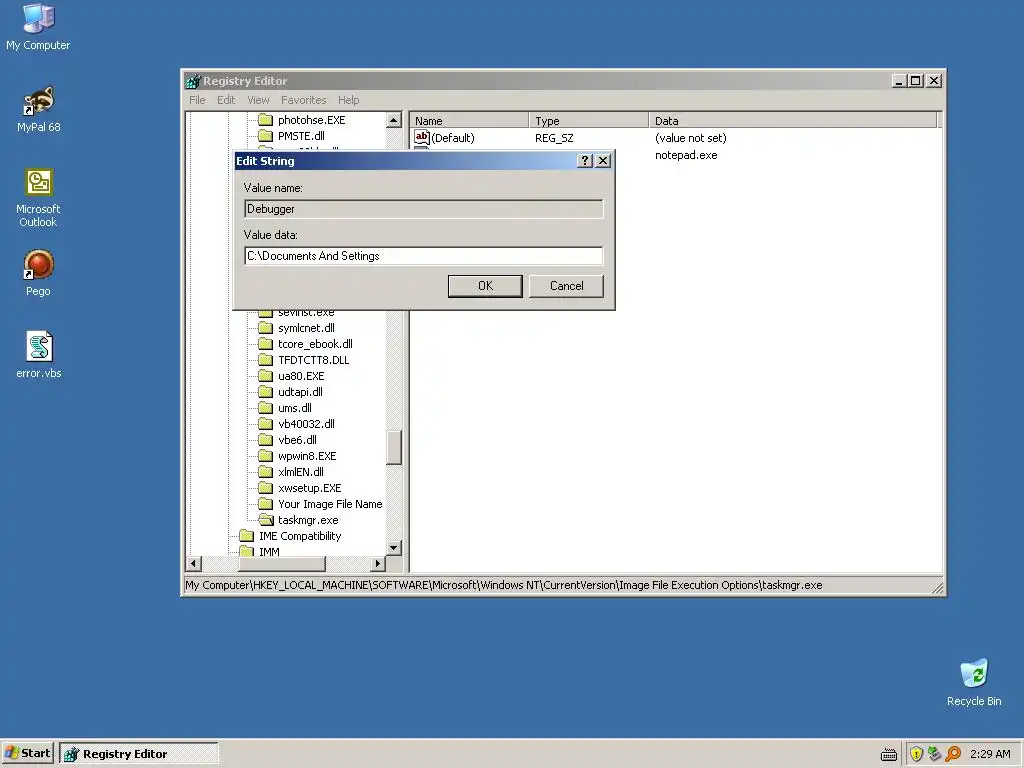Image resolution: width=1024 pixels, height=768 pixels.
Task: Click the tree vertical scrollbar thumb
Action: point(394,447)
